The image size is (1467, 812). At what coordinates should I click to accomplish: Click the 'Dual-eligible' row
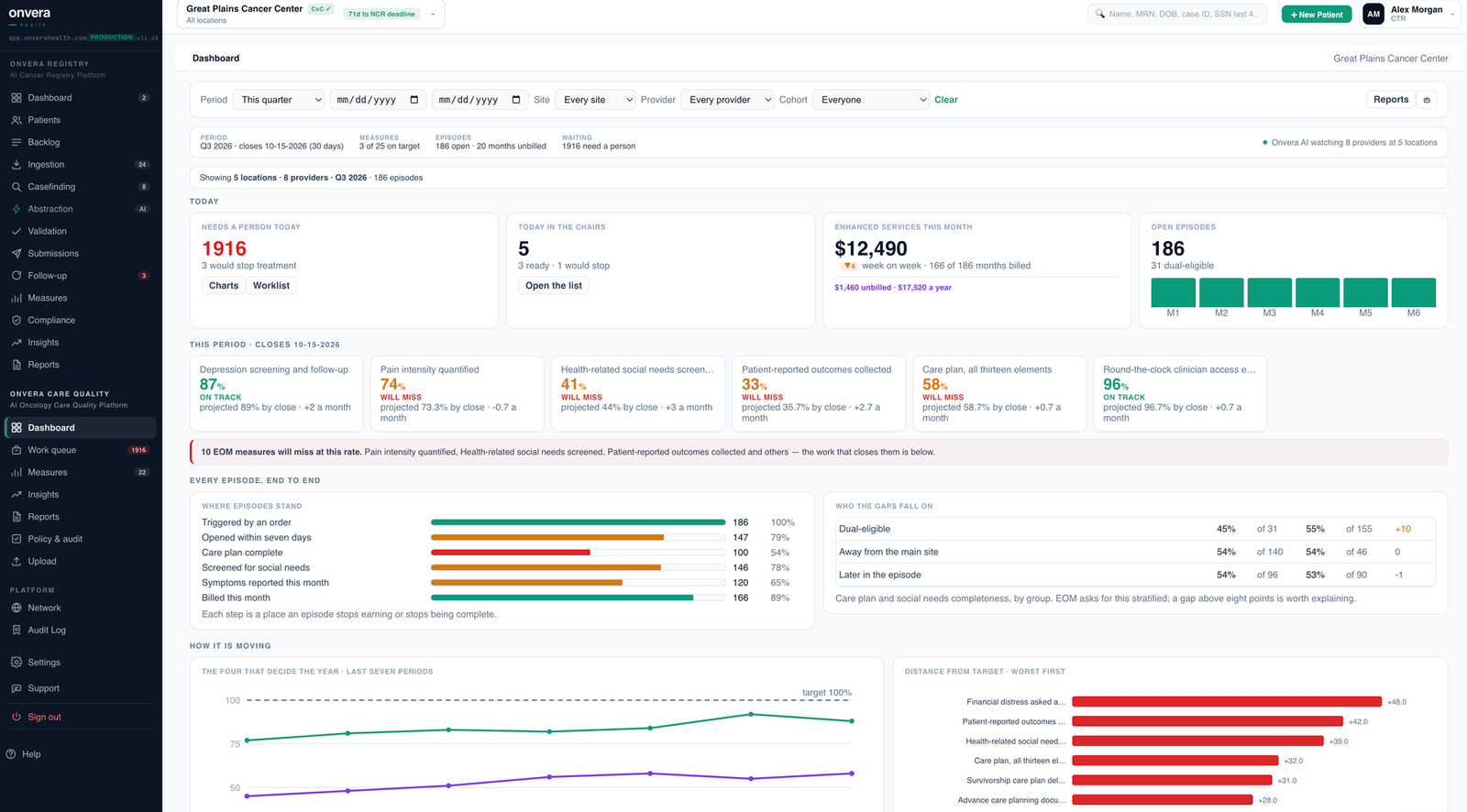point(1136,529)
